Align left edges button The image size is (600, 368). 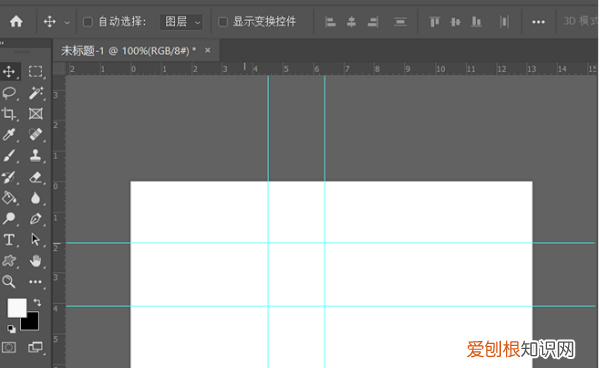(330, 22)
